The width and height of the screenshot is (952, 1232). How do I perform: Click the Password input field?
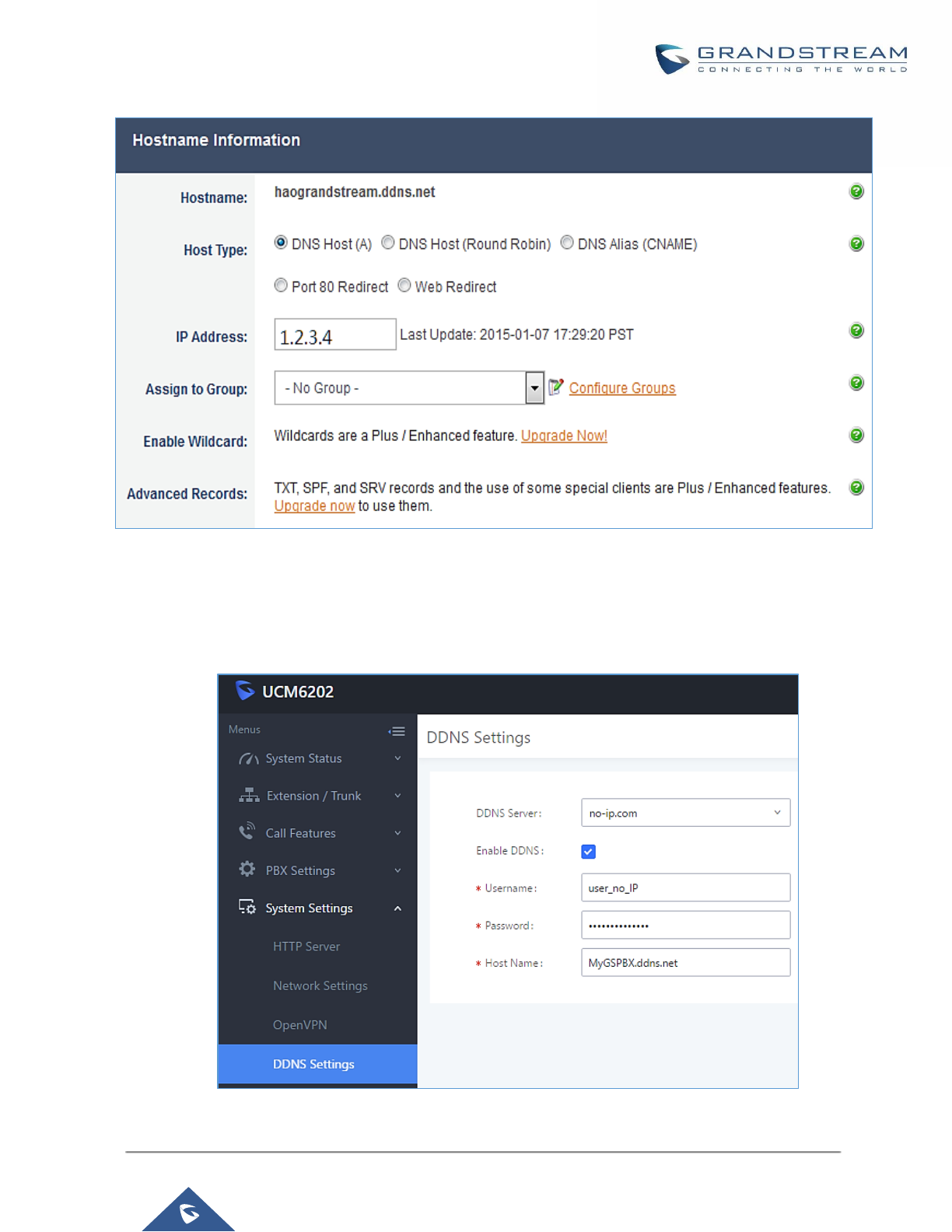tap(685, 925)
